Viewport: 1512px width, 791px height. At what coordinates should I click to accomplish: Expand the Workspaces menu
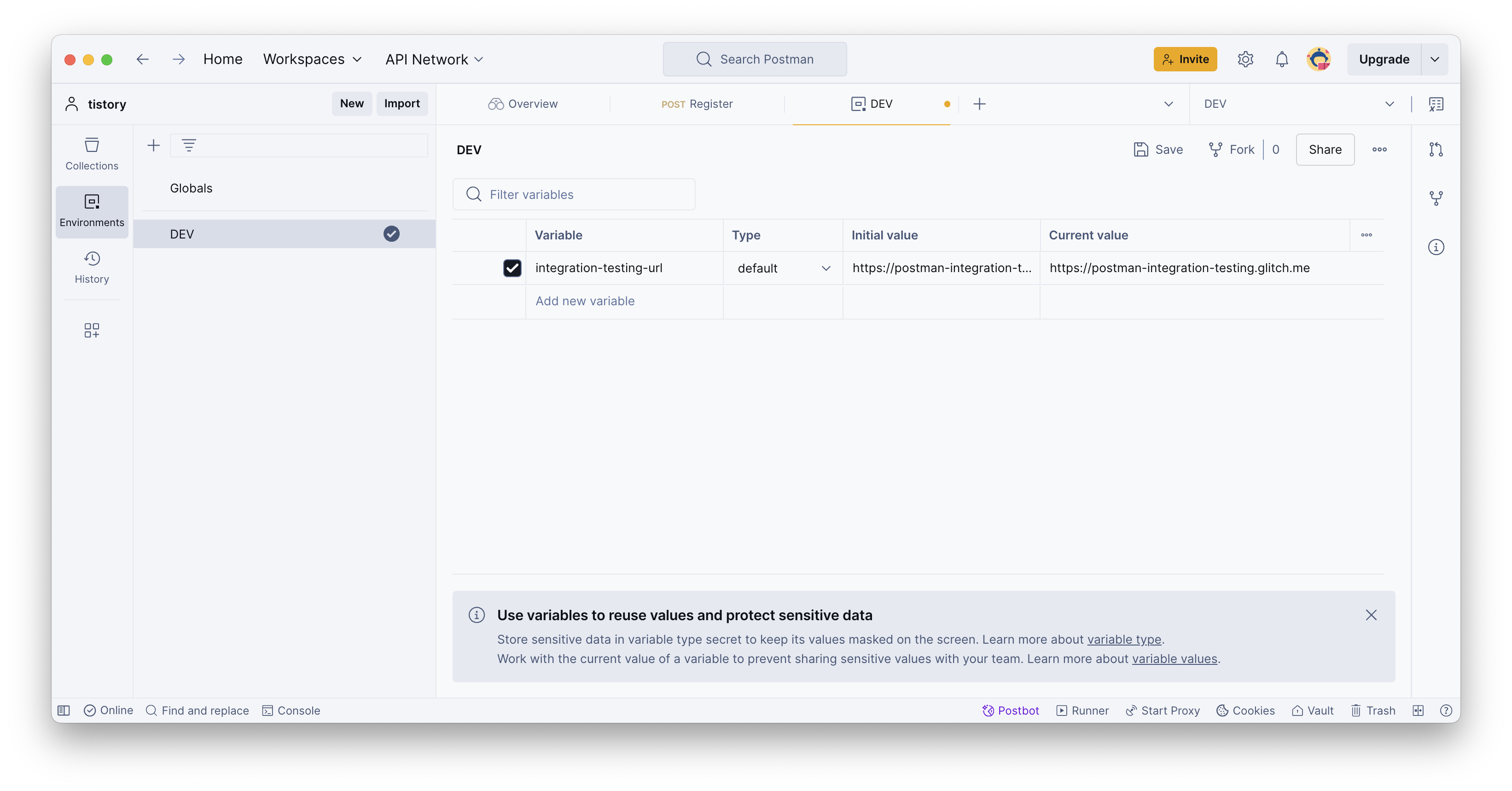[312, 59]
